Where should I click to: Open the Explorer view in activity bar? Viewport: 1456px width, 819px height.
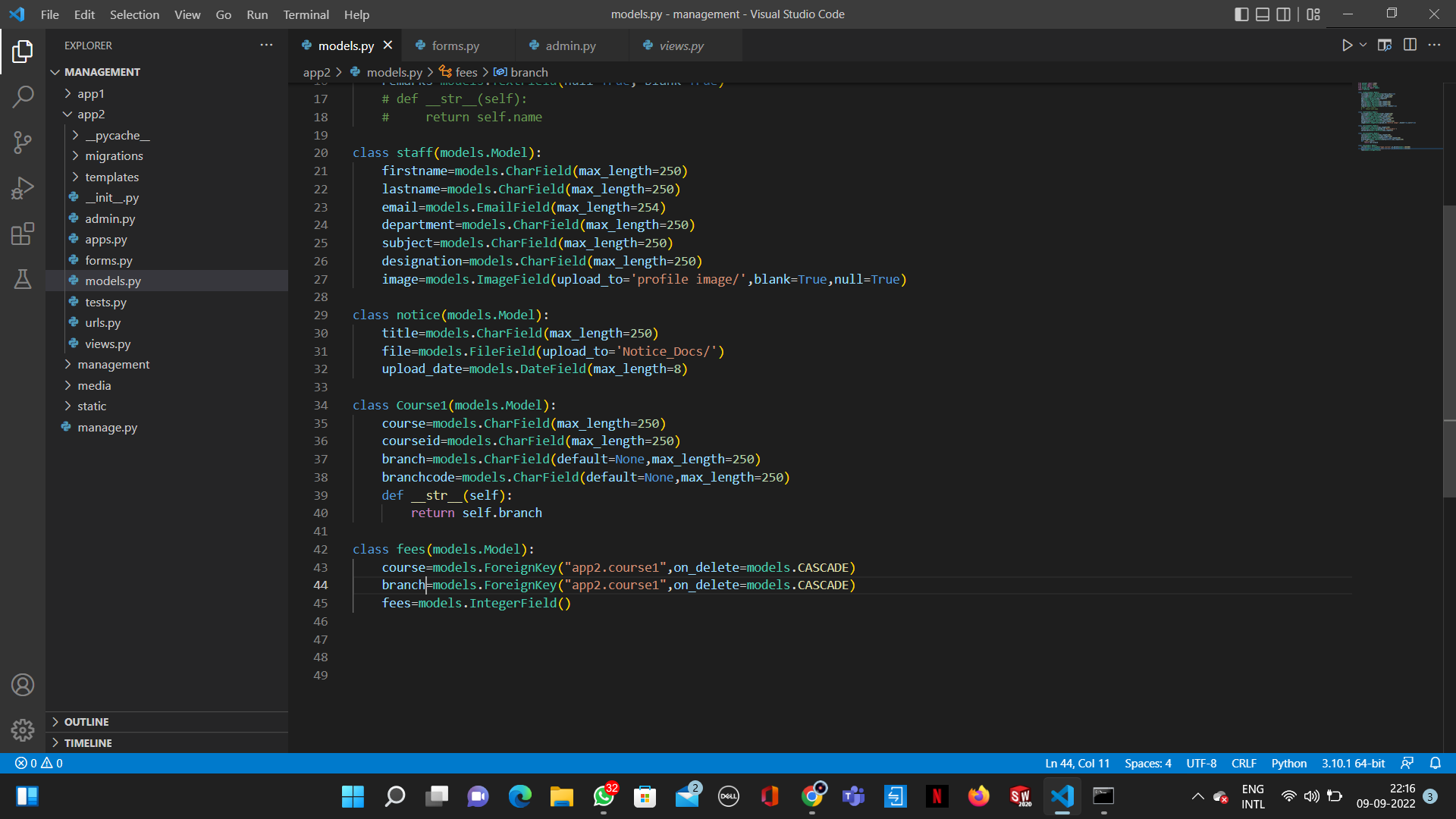coord(23,52)
